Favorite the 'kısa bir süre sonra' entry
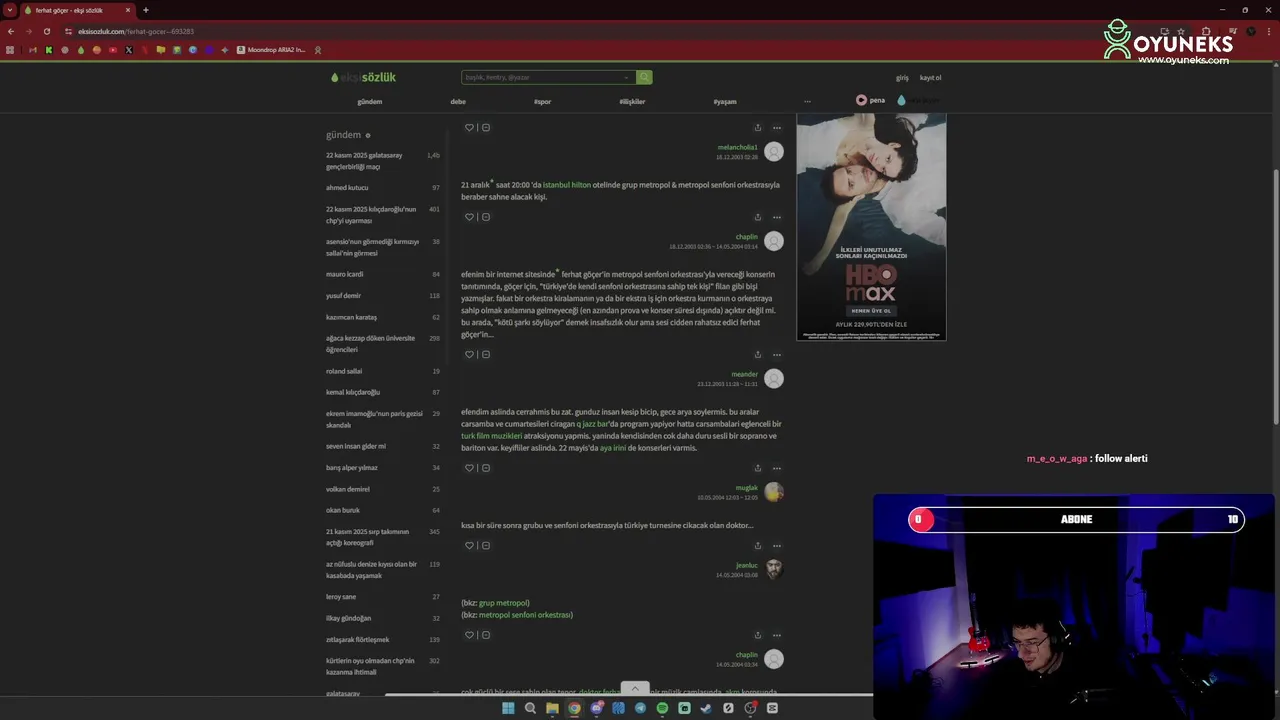The image size is (1280, 720). pos(469,546)
